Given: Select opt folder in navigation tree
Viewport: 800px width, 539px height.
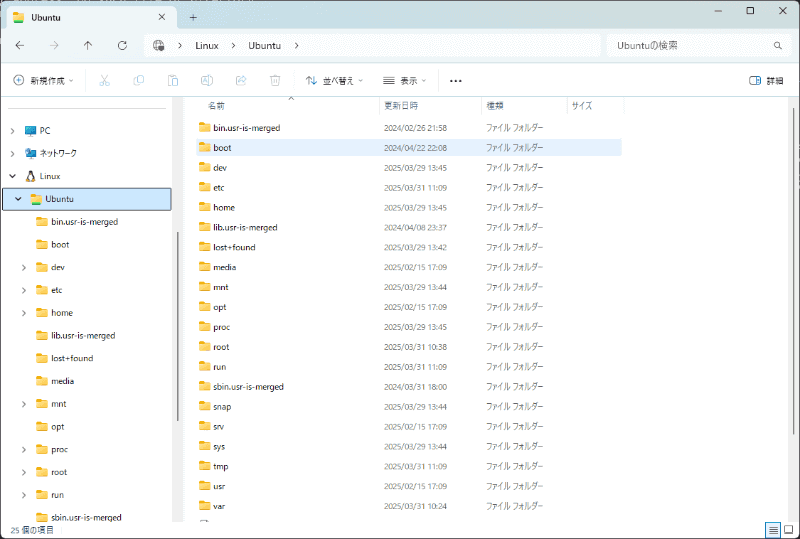Looking at the screenshot, I should [51, 427].
